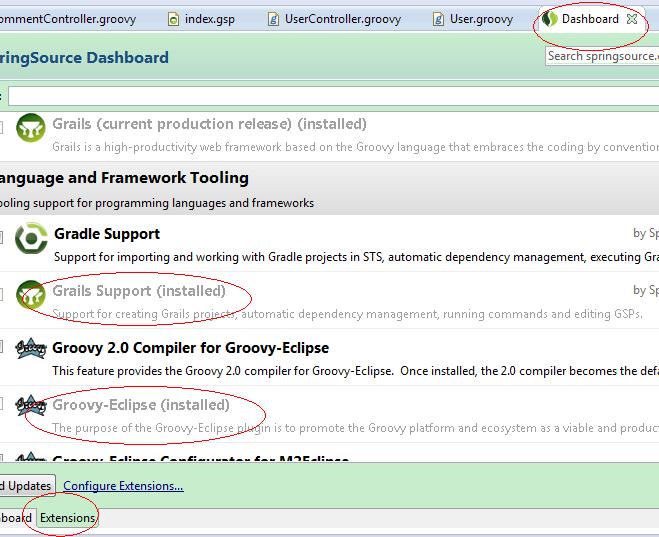Click the tooling support subtitle text
Viewport: 659px width, 537px height.
coord(157,203)
